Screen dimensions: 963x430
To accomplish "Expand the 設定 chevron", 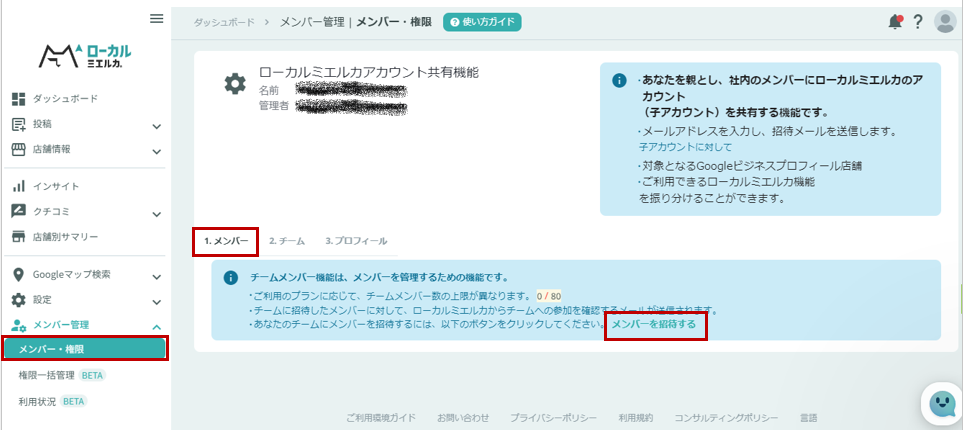I will click(x=157, y=302).
